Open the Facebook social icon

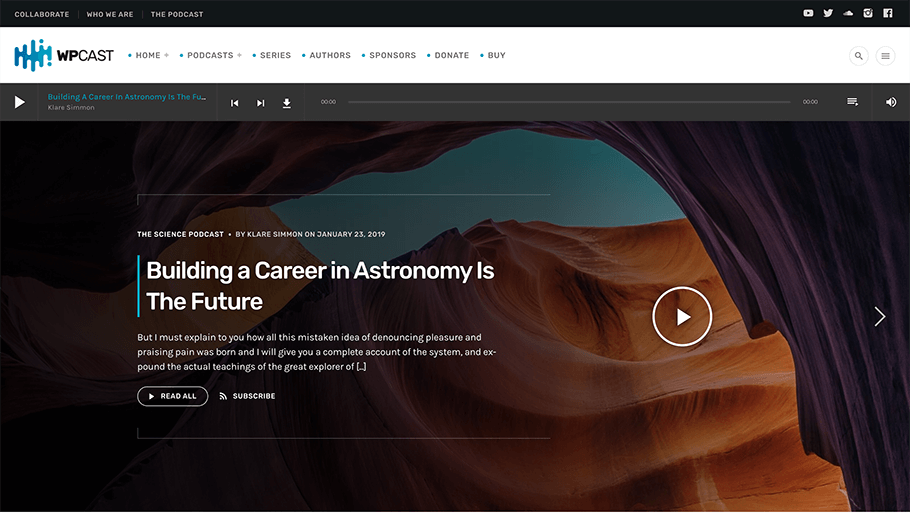(887, 13)
